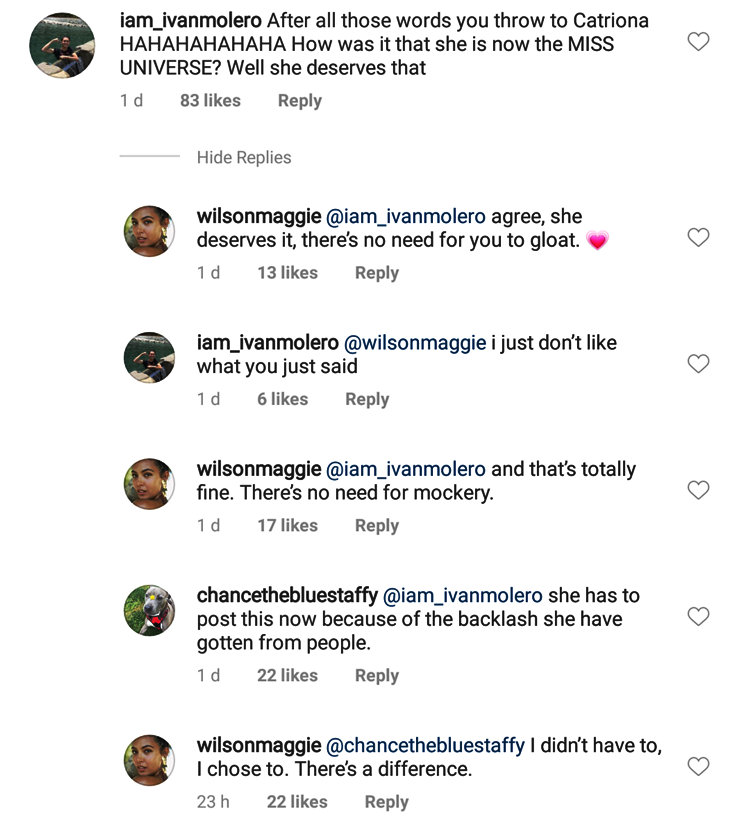Open wilsonmaggie's avatar on first reply
The height and width of the screenshot is (836, 750).
[x=149, y=232]
